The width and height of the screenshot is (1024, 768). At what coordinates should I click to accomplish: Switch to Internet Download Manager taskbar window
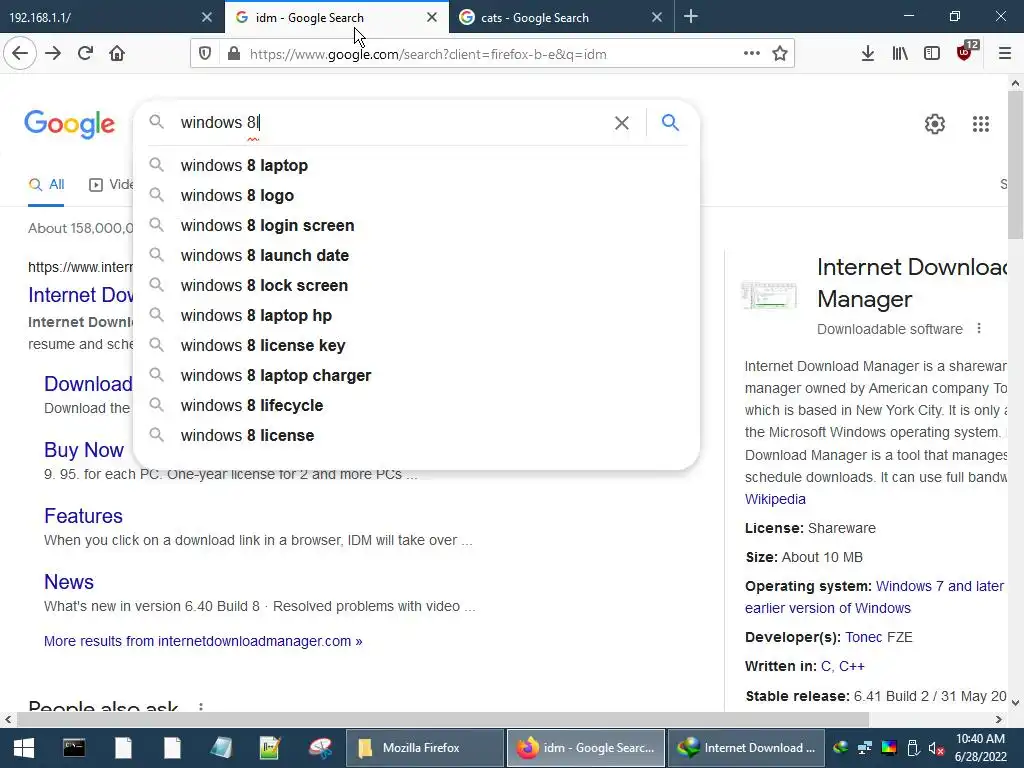pos(746,748)
